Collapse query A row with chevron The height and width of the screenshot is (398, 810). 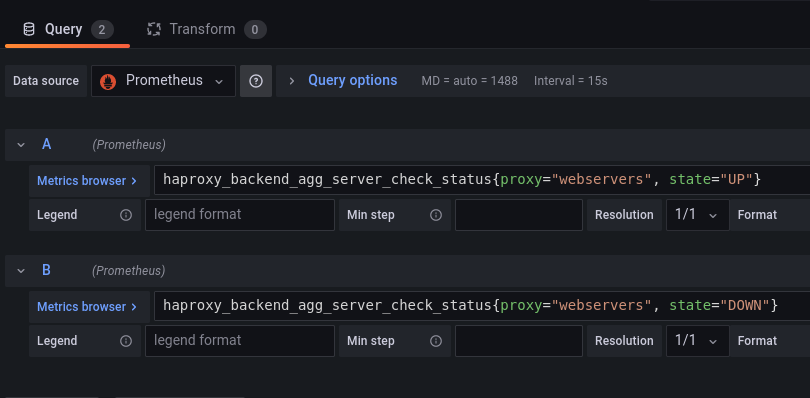[21, 145]
